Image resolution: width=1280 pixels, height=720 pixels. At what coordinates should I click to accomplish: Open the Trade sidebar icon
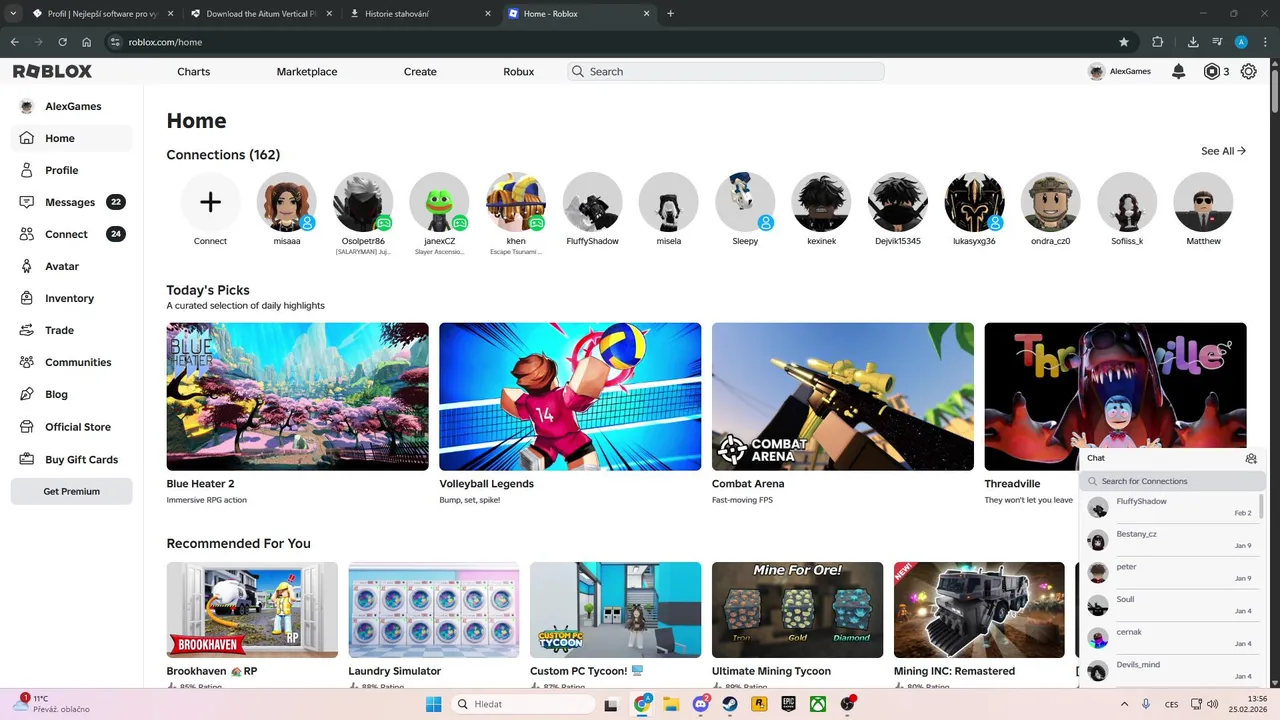(x=27, y=330)
